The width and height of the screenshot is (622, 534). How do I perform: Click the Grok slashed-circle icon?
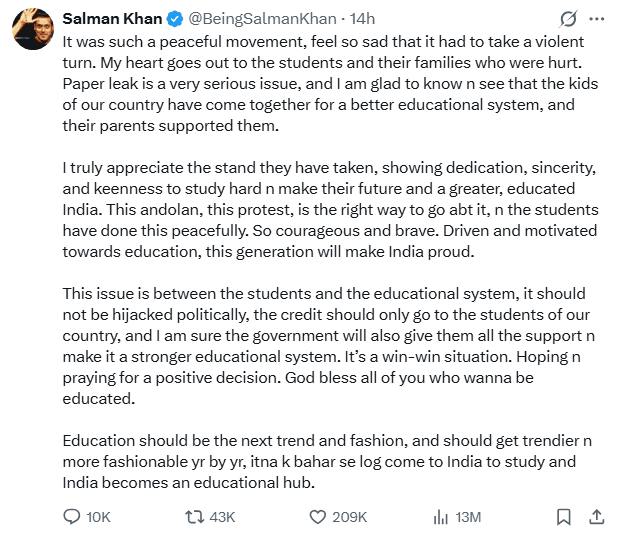click(568, 19)
